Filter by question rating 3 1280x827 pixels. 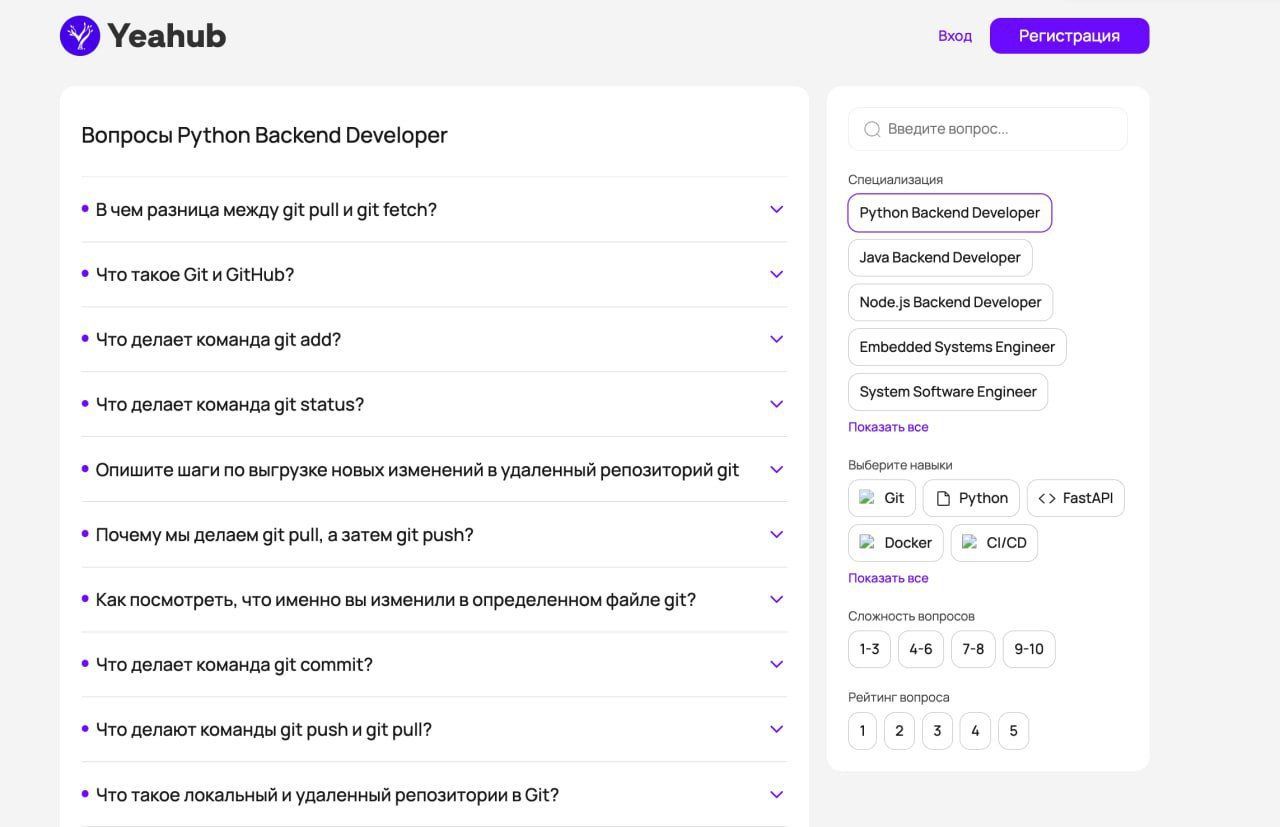pyautogui.click(x=937, y=731)
